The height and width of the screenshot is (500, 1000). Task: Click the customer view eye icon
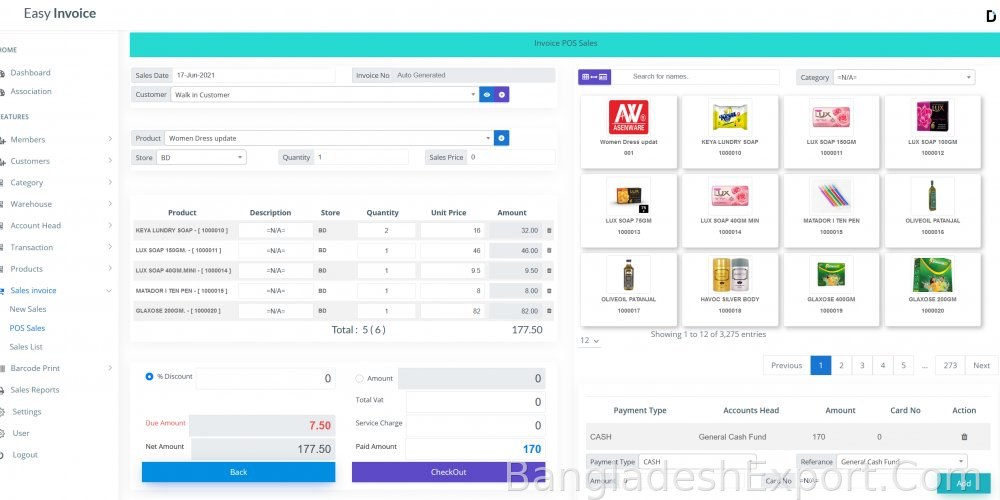tap(487, 94)
